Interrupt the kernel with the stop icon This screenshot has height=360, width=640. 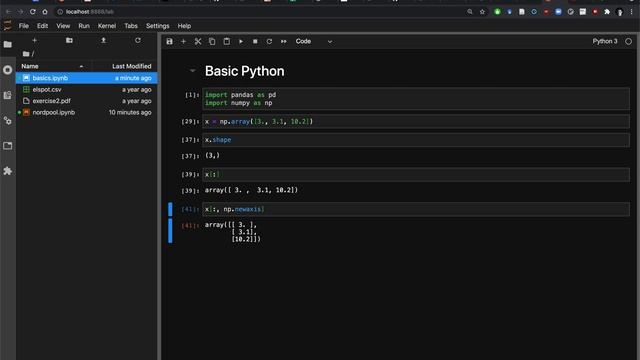[x=255, y=41]
